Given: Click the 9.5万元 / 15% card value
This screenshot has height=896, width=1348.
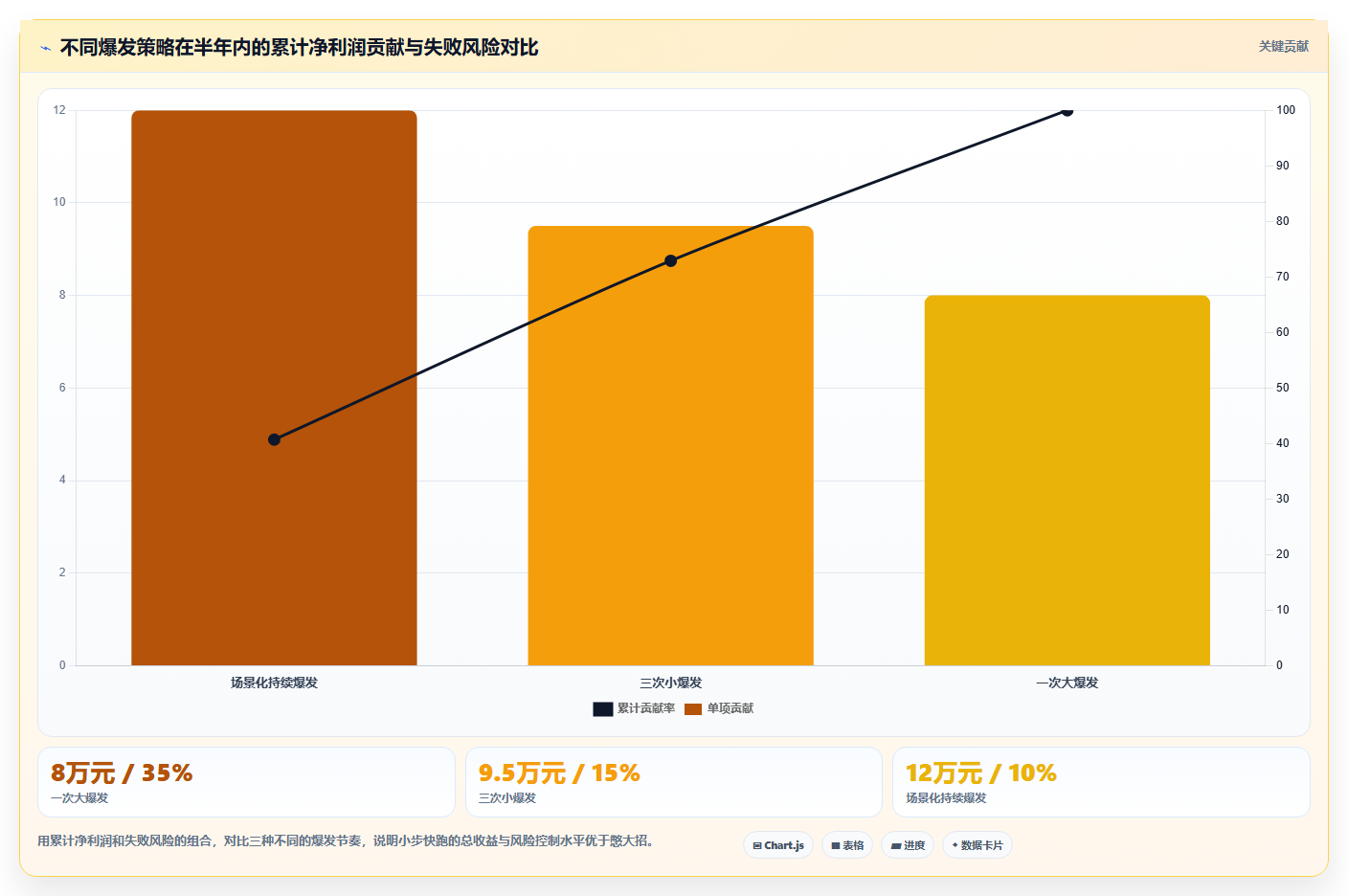Looking at the screenshot, I should 559,773.
